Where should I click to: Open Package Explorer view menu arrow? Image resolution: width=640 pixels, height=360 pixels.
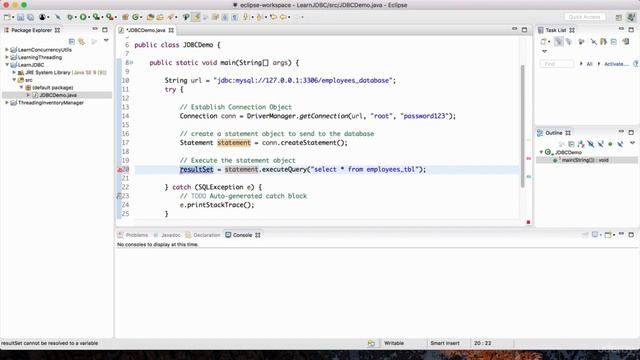tap(106, 41)
